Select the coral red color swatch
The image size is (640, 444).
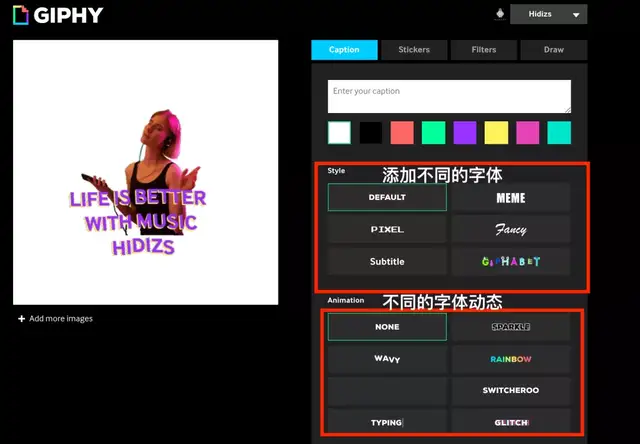point(402,133)
